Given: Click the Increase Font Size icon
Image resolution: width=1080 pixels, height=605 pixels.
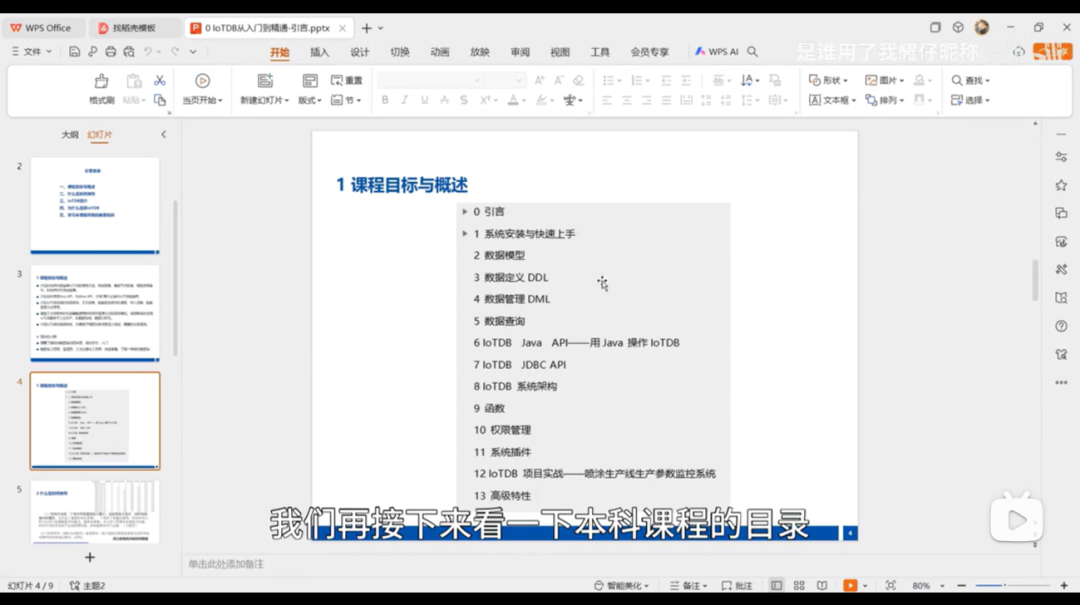Looking at the screenshot, I should (539, 81).
